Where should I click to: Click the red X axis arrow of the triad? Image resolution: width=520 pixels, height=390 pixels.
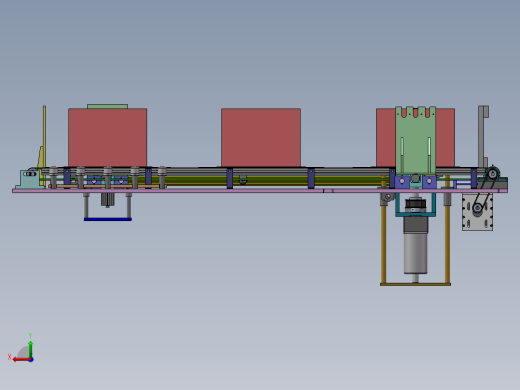[x=21, y=360]
